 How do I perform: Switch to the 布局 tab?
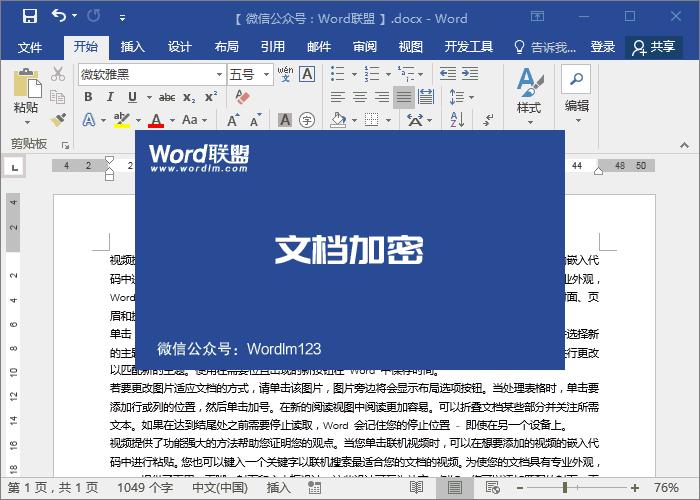226,46
